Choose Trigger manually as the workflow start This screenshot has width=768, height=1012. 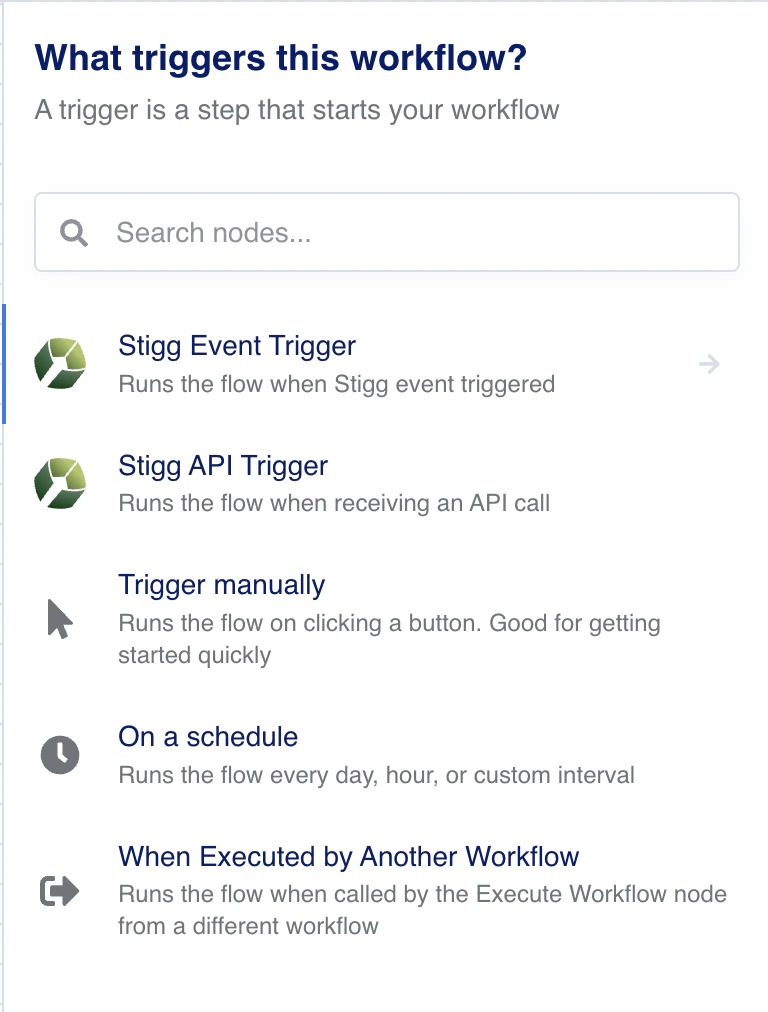click(221, 585)
